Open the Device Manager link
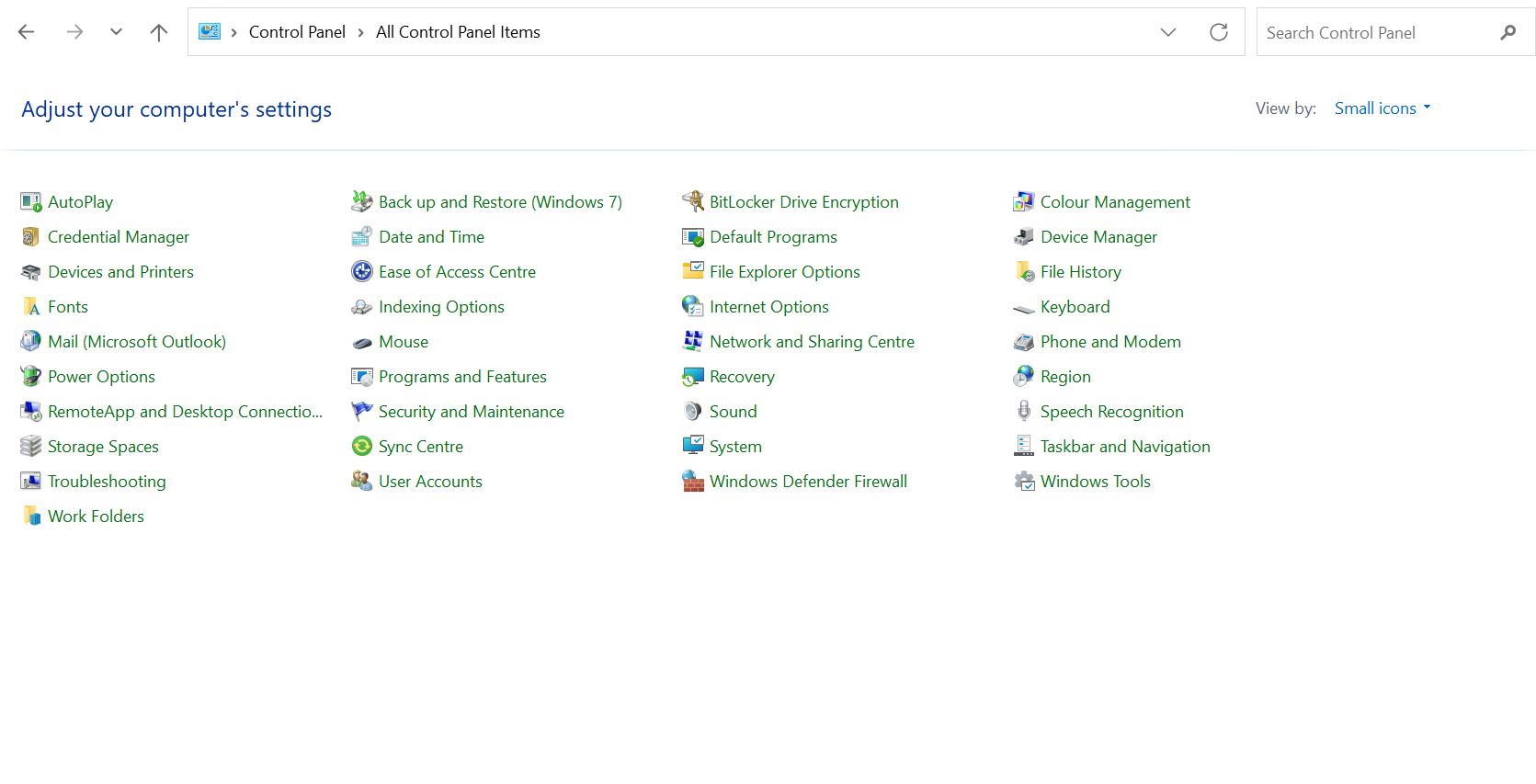This screenshot has width=1536, height=784. (x=1098, y=237)
